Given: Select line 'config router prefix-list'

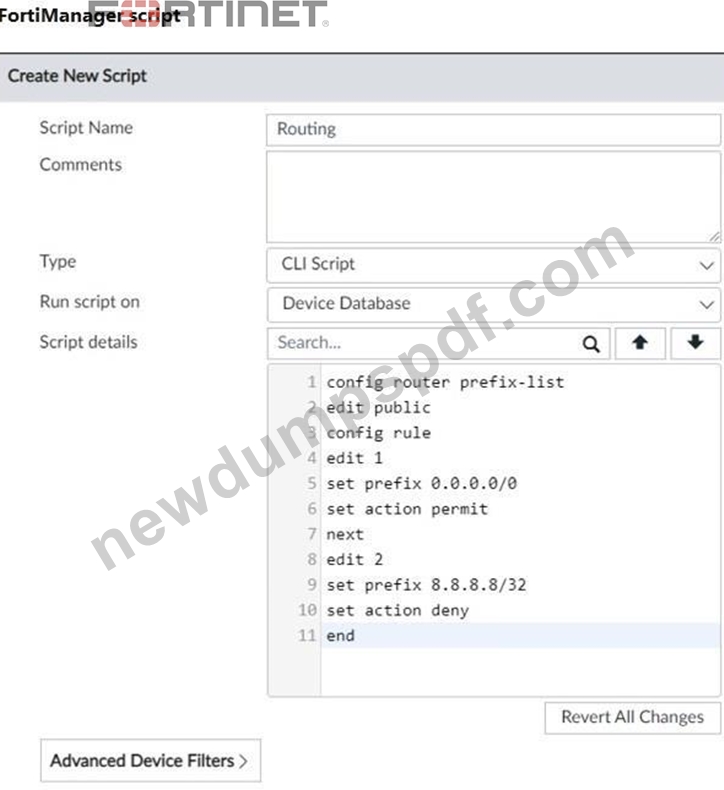Looking at the screenshot, I should coord(445,382).
